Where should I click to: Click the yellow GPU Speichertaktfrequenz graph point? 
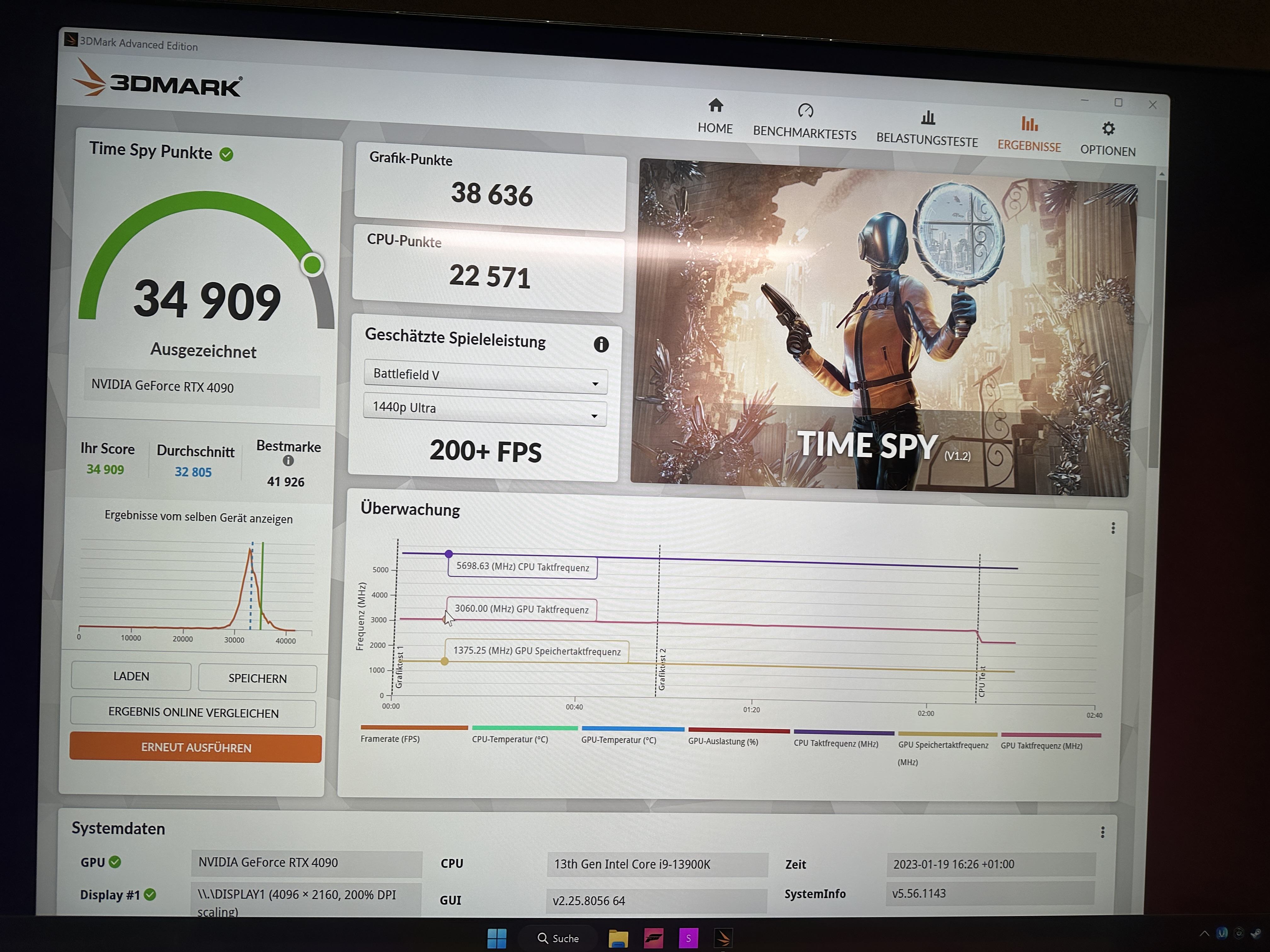(444, 661)
